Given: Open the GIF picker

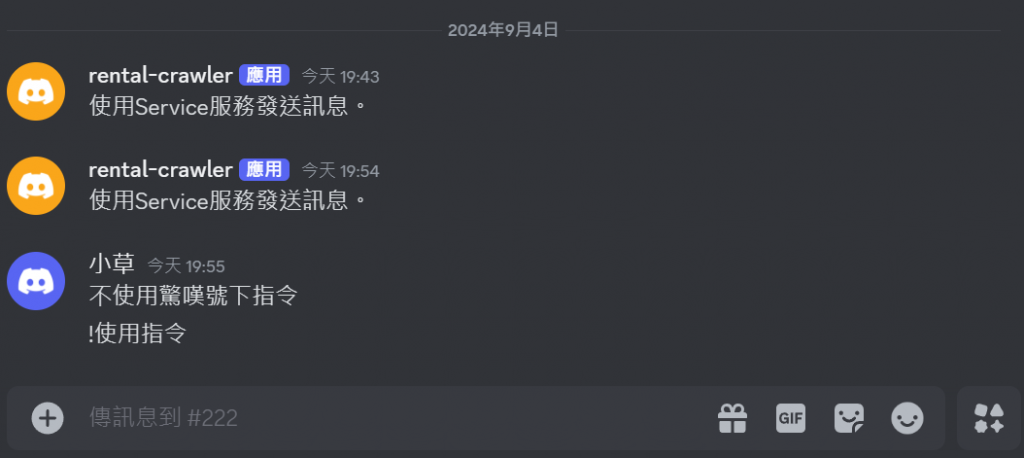Looking at the screenshot, I should (790, 418).
